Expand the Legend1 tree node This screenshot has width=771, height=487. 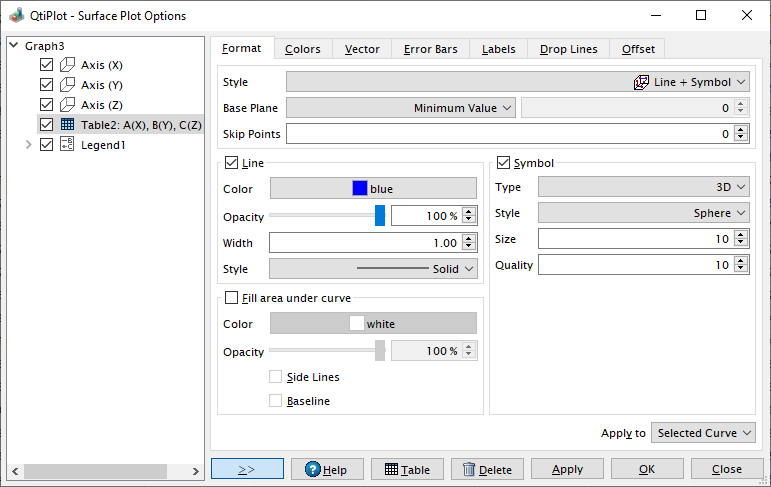29,145
